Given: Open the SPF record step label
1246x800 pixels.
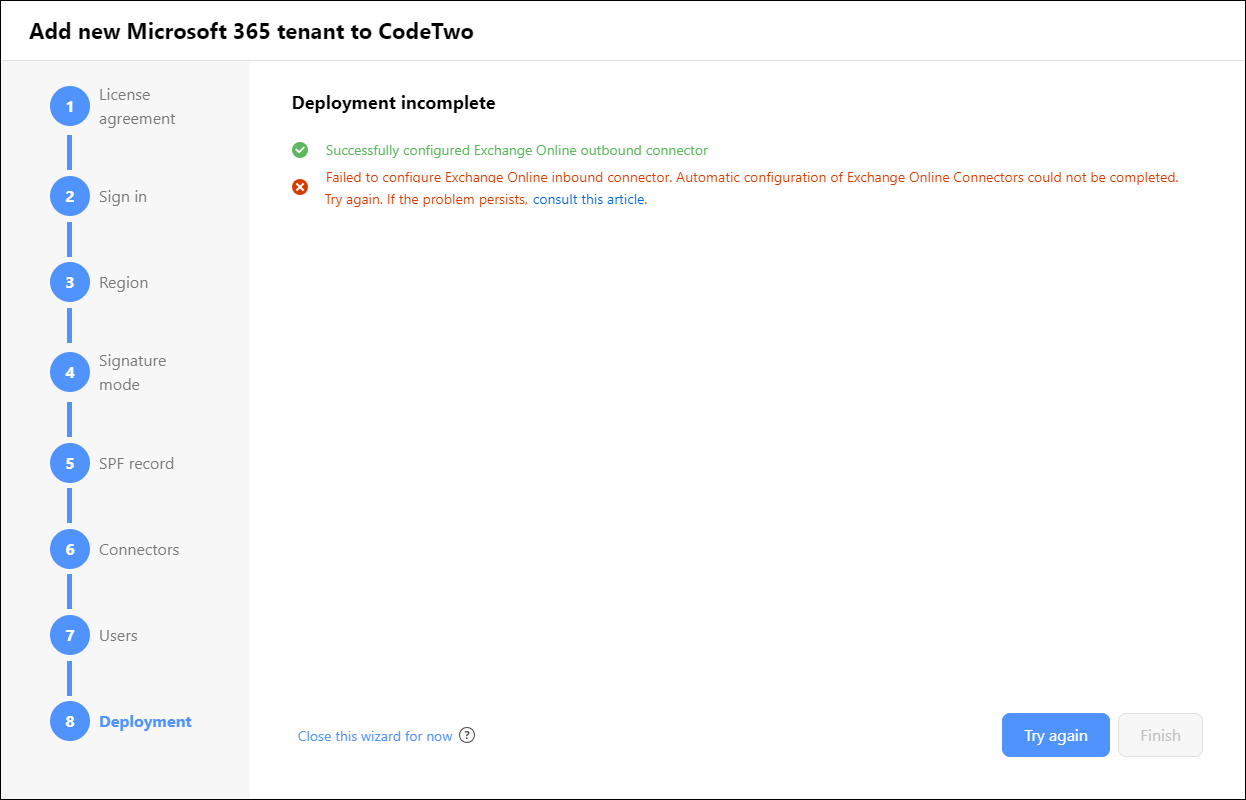Looking at the screenshot, I should pos(136,463).
